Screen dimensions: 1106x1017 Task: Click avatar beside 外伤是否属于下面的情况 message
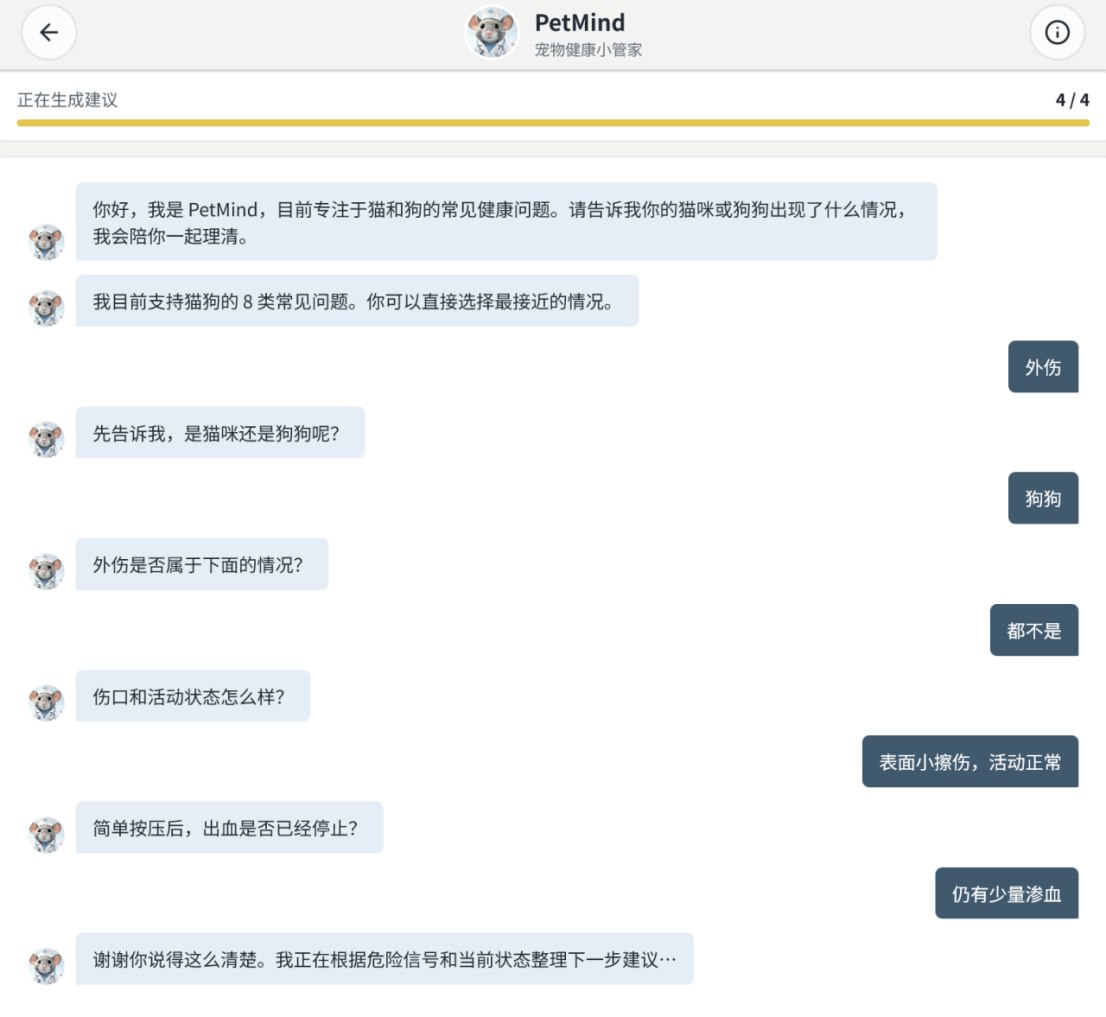click(x=47, y=571)
